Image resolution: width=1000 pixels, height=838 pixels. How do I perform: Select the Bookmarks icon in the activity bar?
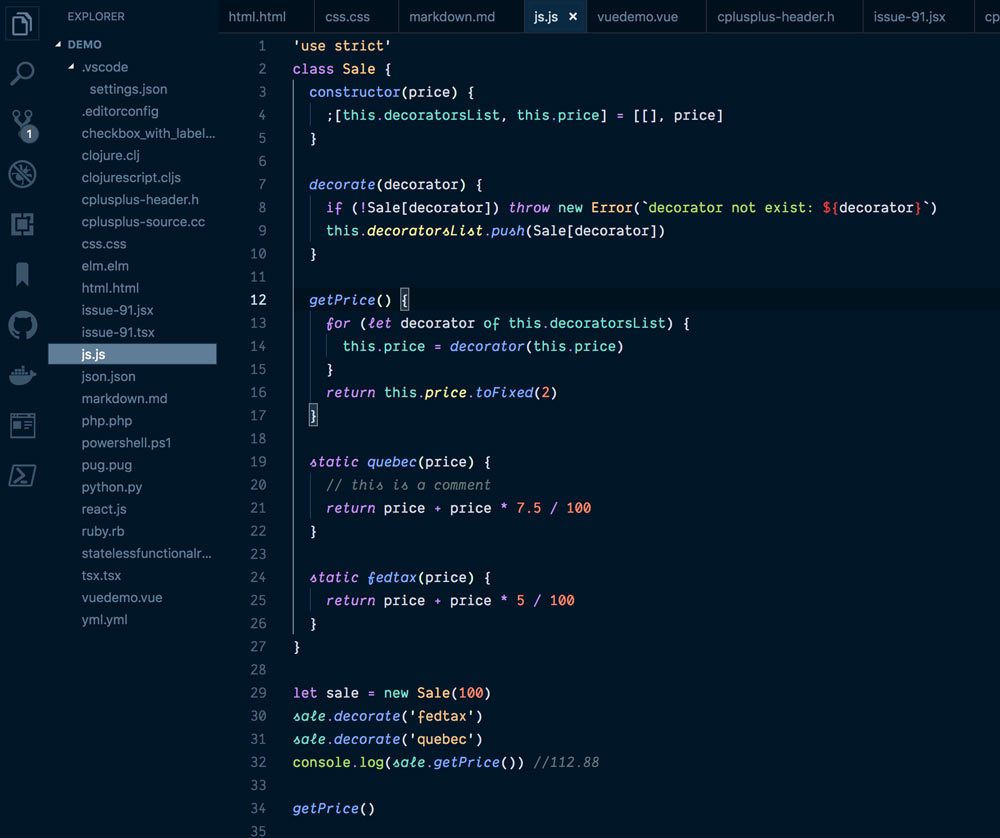click(22, 273)
